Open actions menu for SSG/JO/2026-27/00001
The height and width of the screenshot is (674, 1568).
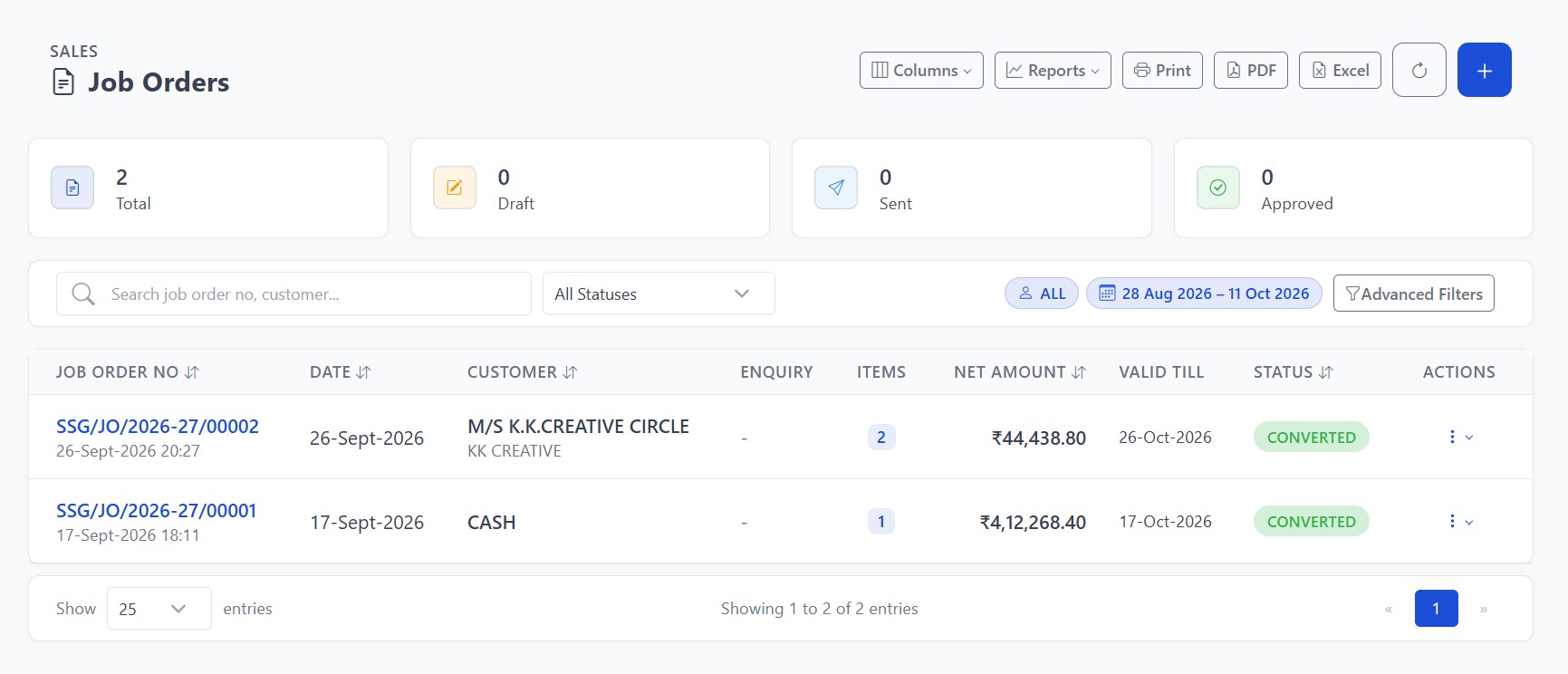tap(1460, 521)
